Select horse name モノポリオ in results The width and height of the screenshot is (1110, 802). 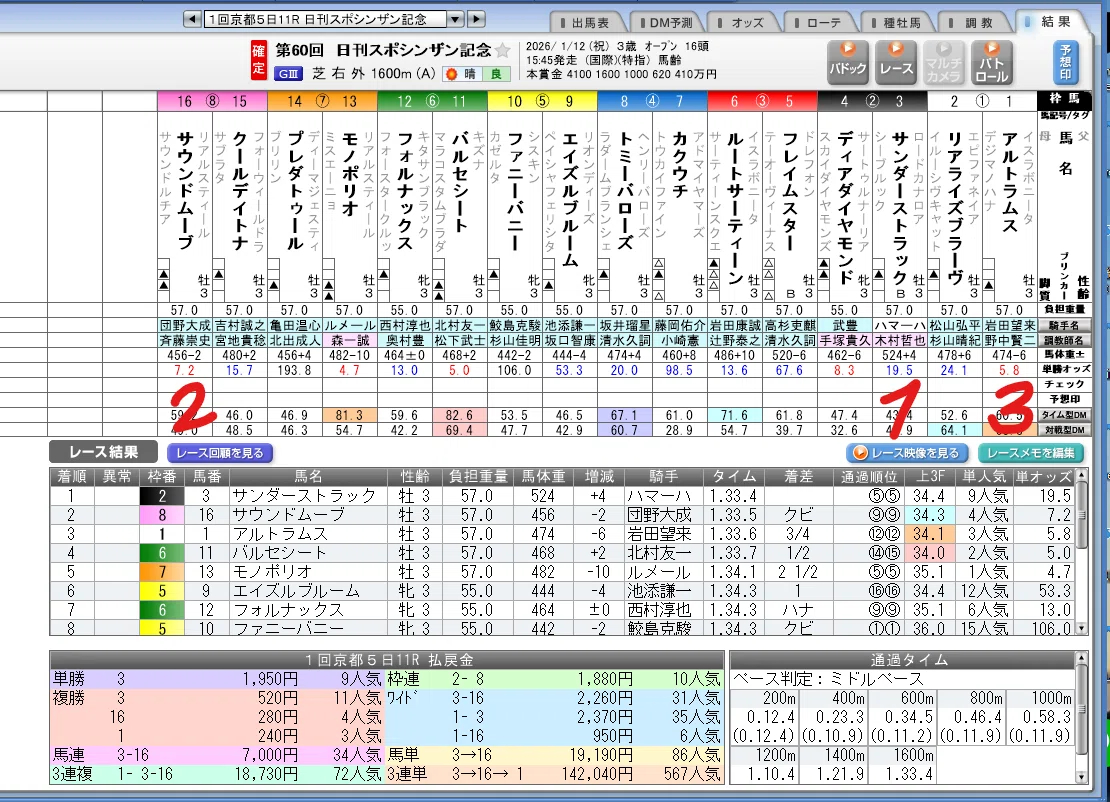pos(273,572)
